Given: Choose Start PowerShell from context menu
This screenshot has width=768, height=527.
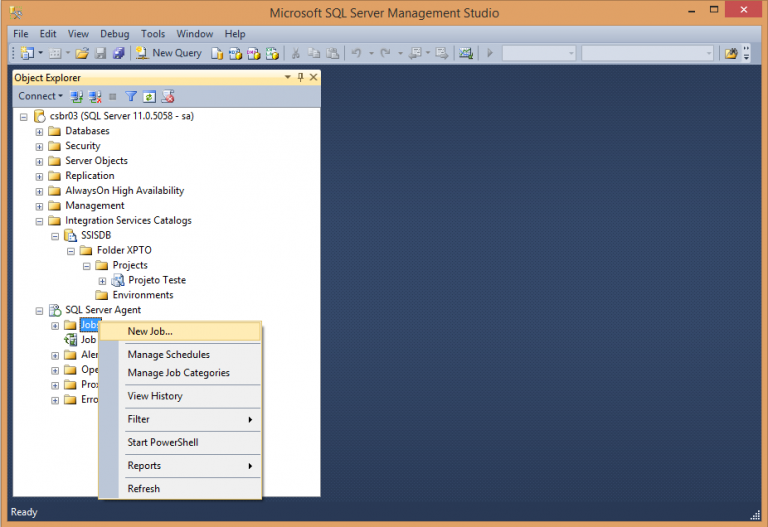Looking at the screenshot, I should (x=180, y=442).
